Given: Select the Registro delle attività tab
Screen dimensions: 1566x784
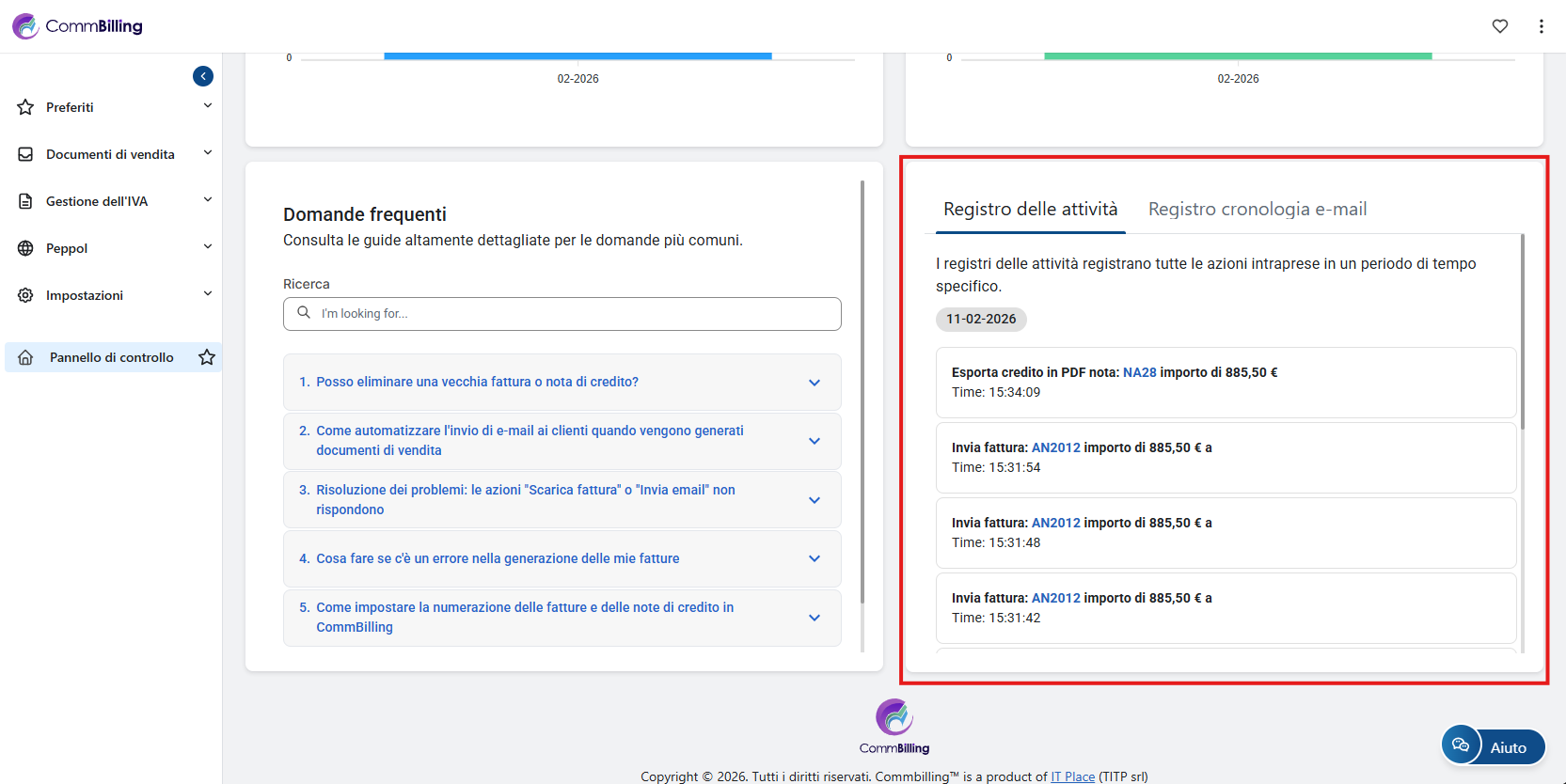Looking at the screenshot, I should 1030,210.
